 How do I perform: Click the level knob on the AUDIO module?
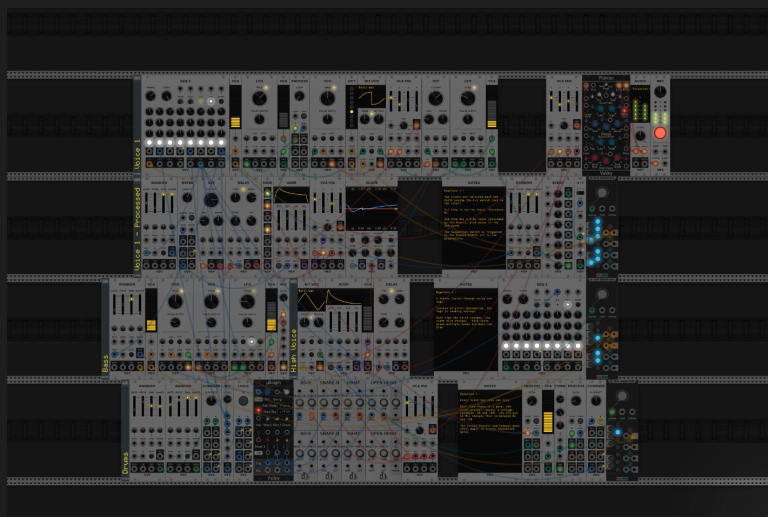[640, 137]
